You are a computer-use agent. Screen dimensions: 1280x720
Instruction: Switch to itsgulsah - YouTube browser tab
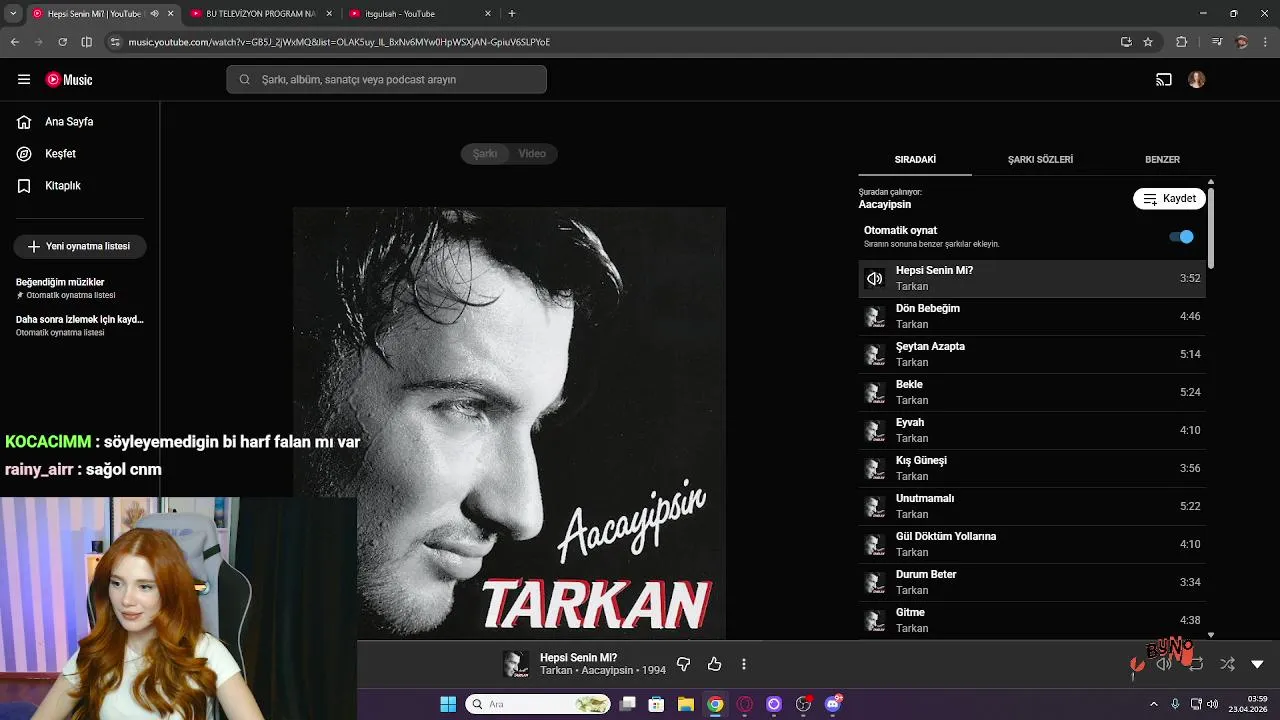coord(420,14)
